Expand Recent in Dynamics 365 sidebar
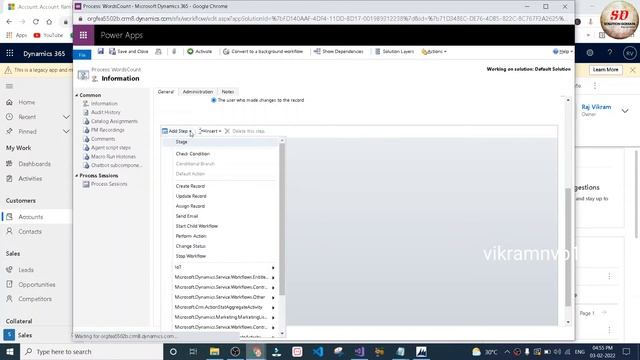 pyautogui.click(x=66, y=117)
